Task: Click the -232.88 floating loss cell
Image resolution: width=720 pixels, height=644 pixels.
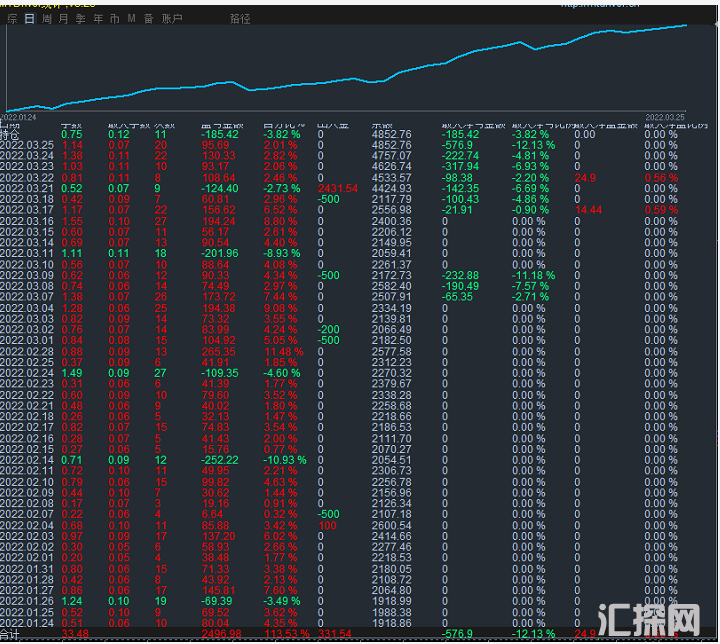Action: 460,276
